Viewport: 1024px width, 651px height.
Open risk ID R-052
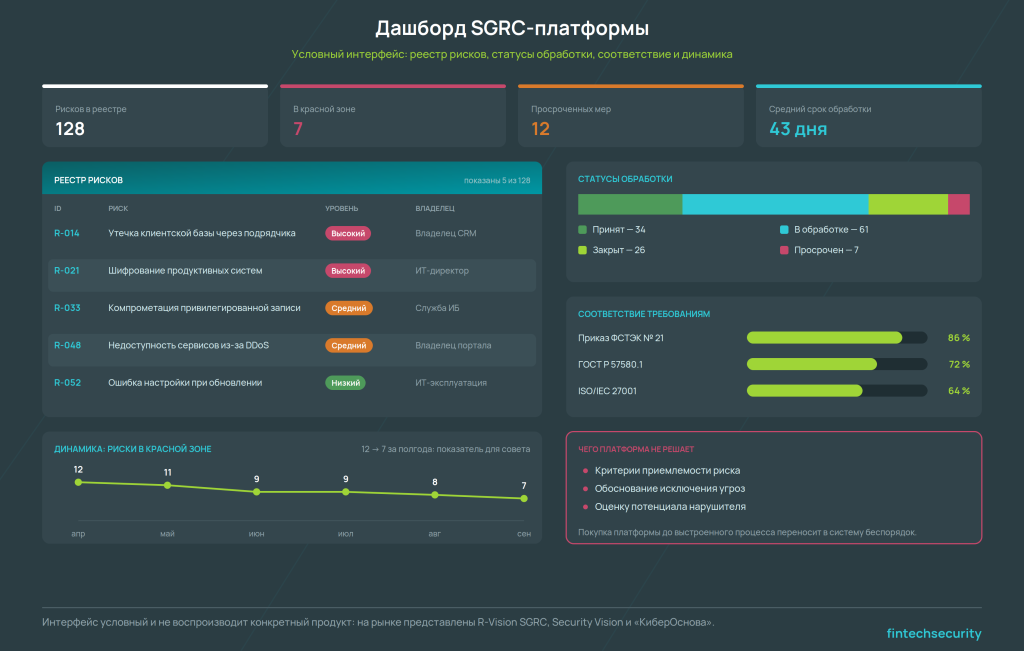click(67, 383)
